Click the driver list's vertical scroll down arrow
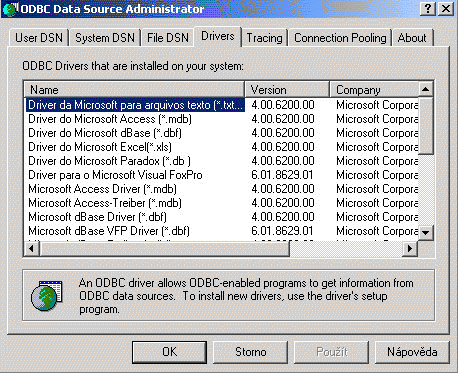This screenshot has width=458, height=373. (x=425, y=232)
